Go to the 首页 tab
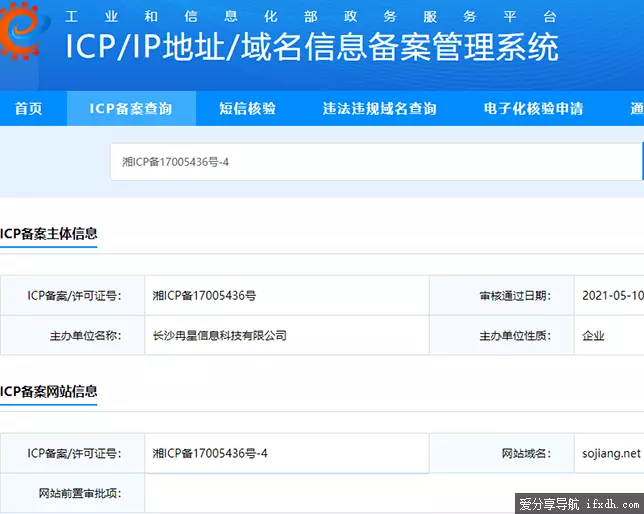The image size is (644, 514). pyautogui.click(x=29, y=109)
